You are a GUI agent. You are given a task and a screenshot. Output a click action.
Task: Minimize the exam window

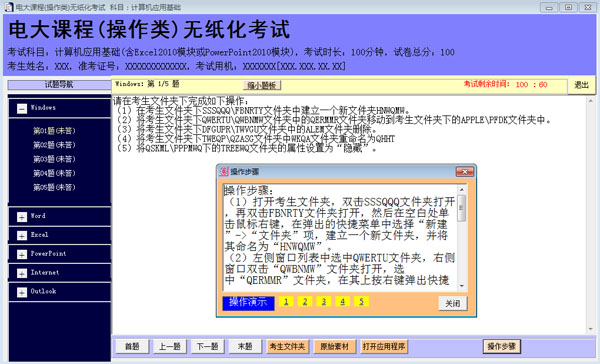point(549,7)
